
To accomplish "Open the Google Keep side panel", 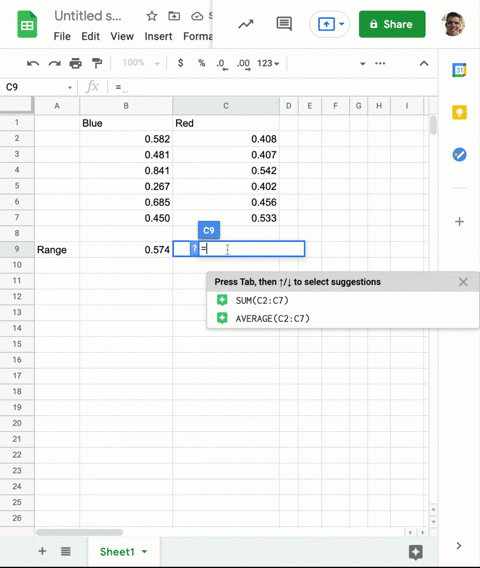I will pyautogui.click(x=459, y=112).
